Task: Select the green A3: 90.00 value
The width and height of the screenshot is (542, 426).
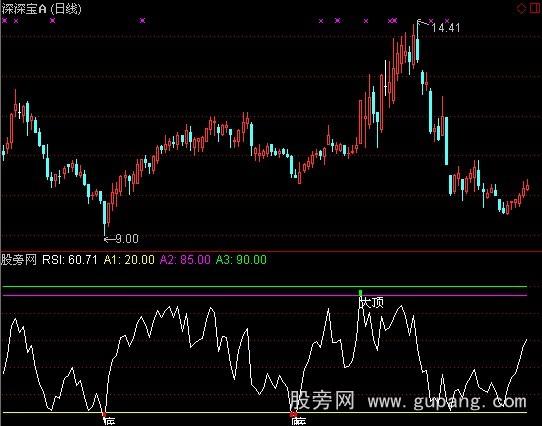Action: 241,259
